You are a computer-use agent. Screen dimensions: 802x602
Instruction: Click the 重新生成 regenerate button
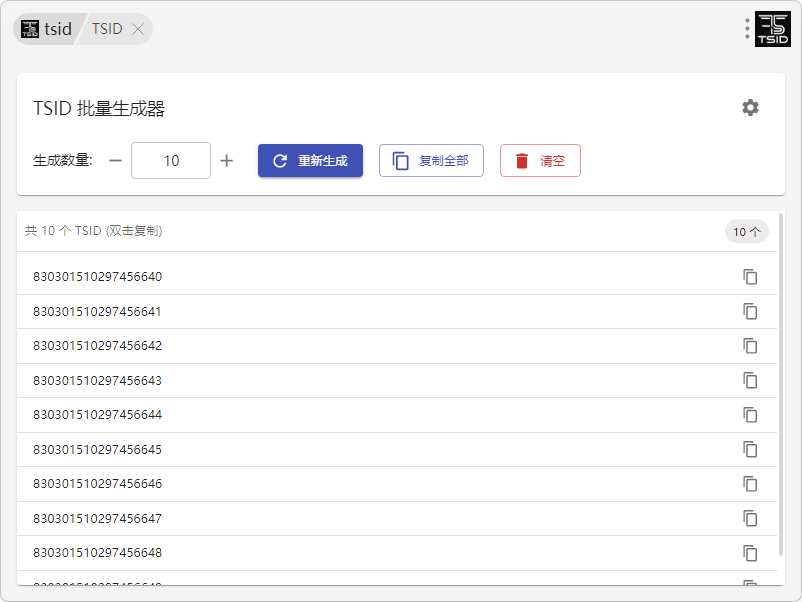pyautogui.click(x=310, y=161)
